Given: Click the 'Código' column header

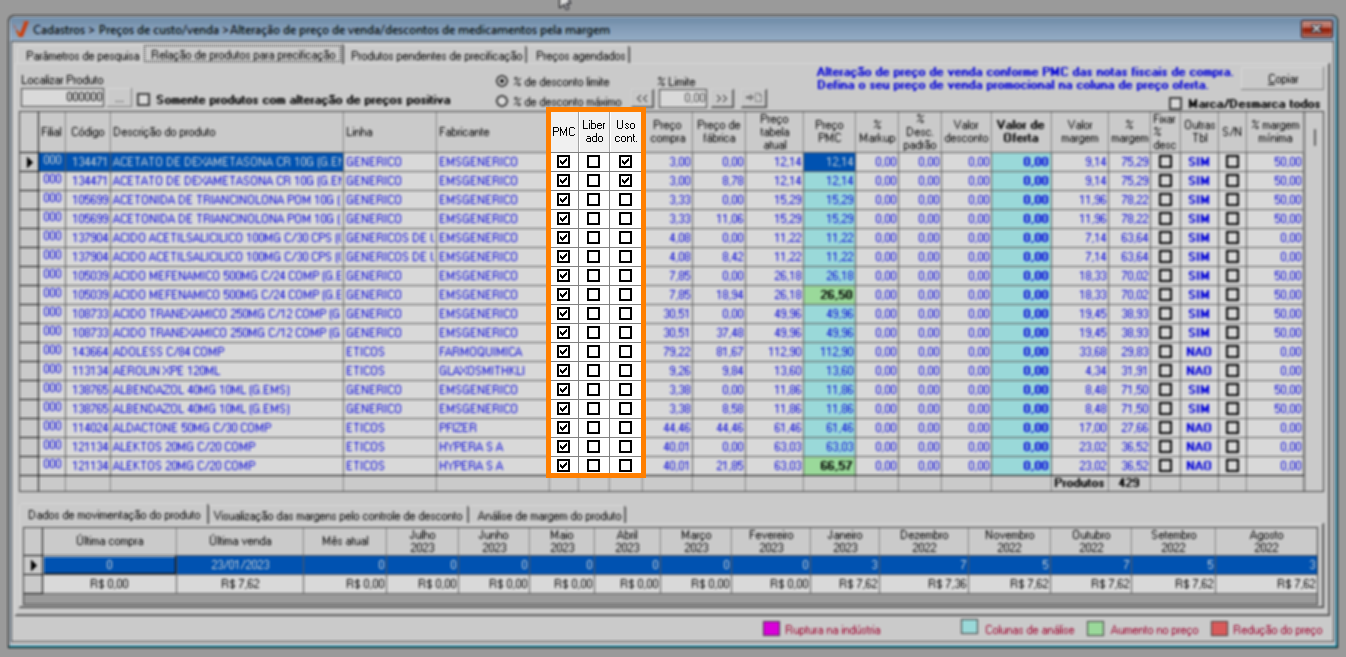Looking at the screenshot, I should tap(88, 132).
